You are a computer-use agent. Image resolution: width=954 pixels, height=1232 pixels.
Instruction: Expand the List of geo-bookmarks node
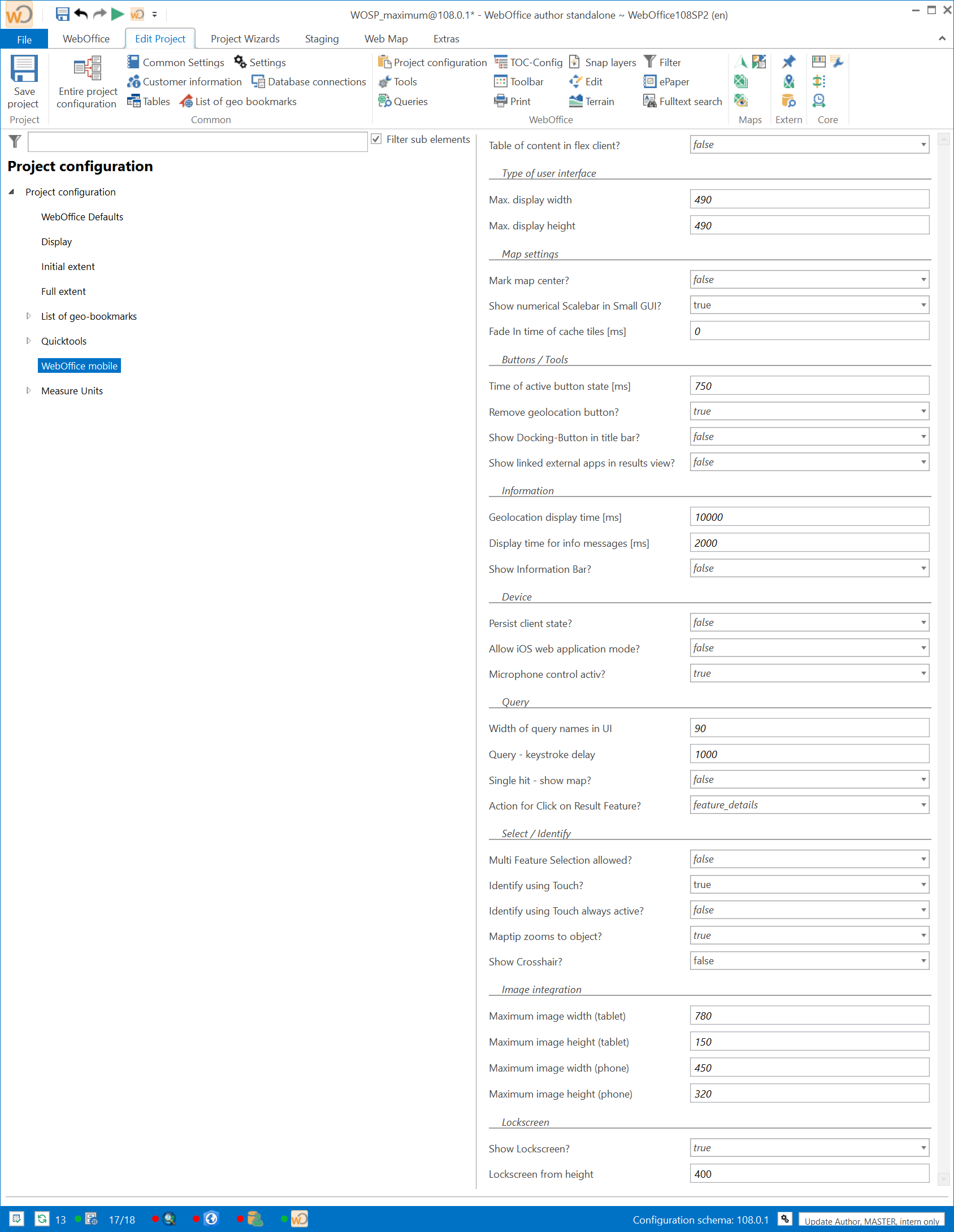29,316
